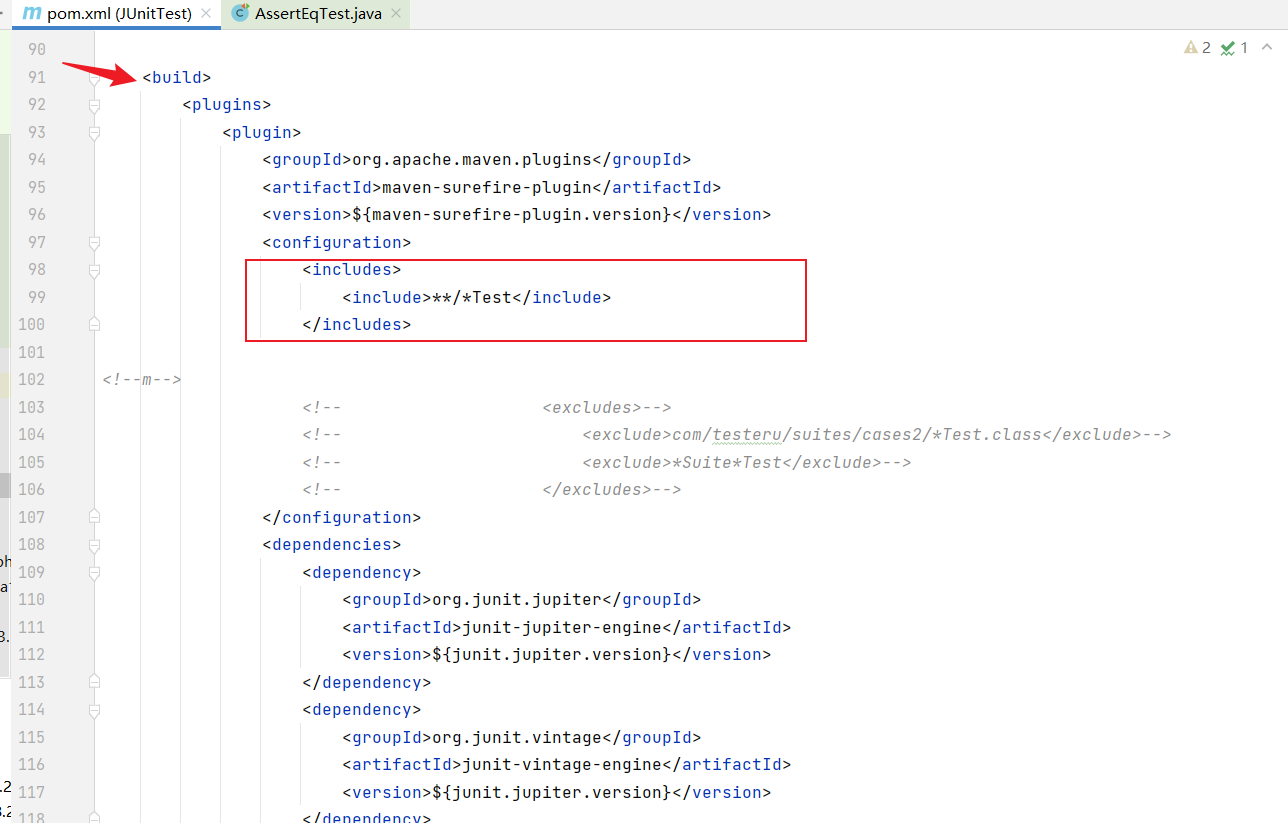Viewport: 1288px width, 823px height.
Task: Click the warnings triangle icon showing 2
Action: click(1190, 47)
